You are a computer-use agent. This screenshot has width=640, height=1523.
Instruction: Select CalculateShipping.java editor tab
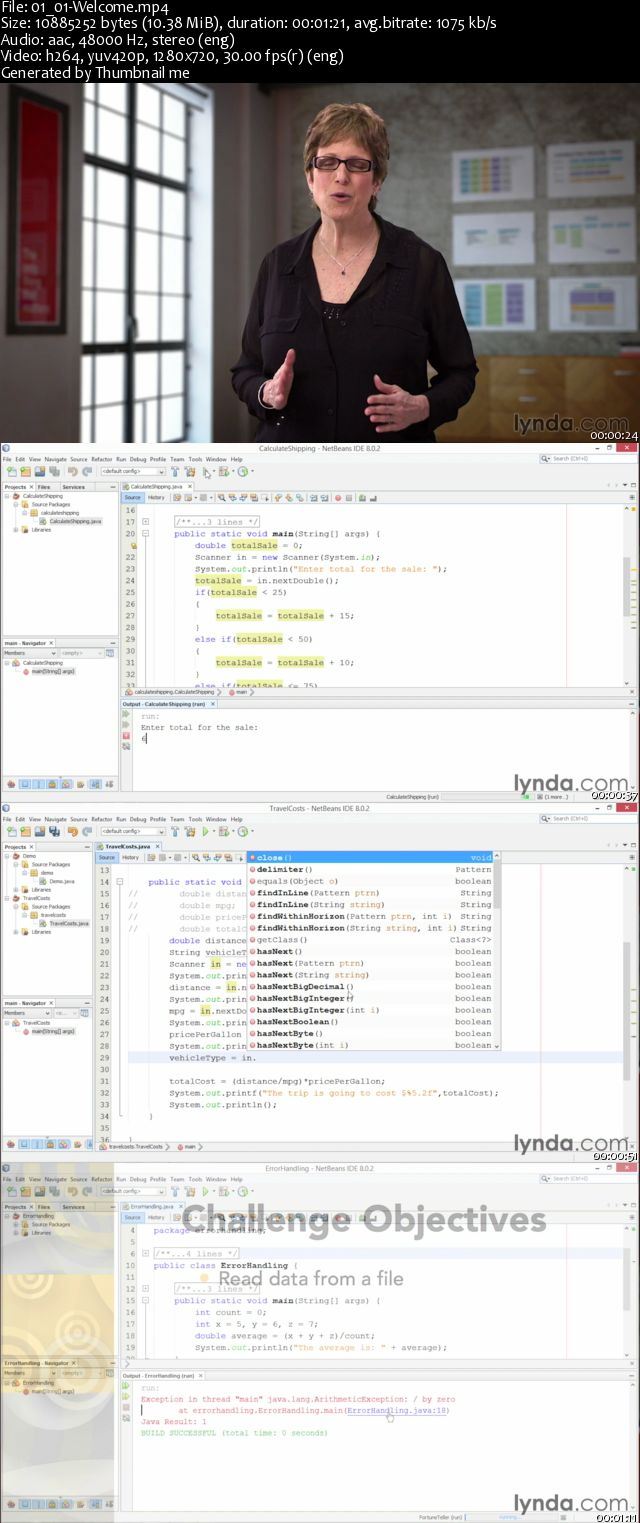coord(156,486)
